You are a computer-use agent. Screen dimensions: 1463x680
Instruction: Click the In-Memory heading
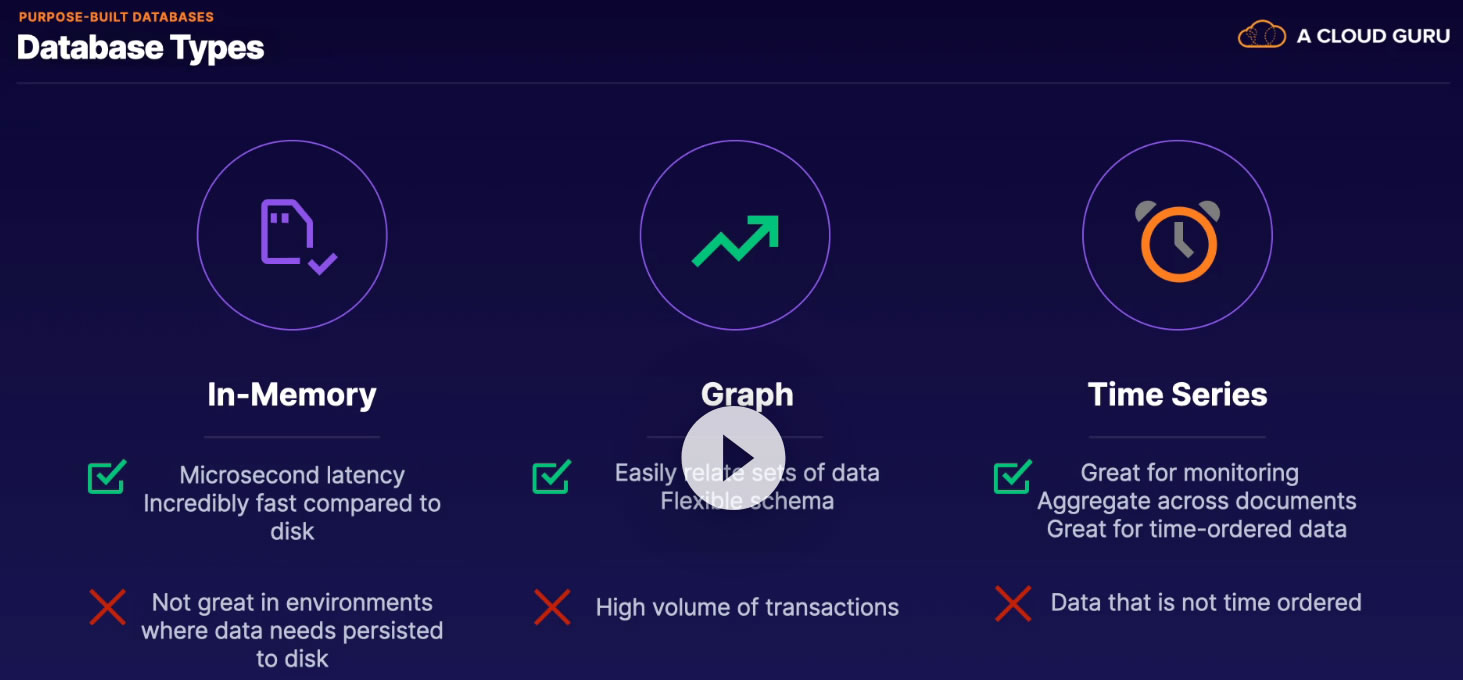(292, 394)
